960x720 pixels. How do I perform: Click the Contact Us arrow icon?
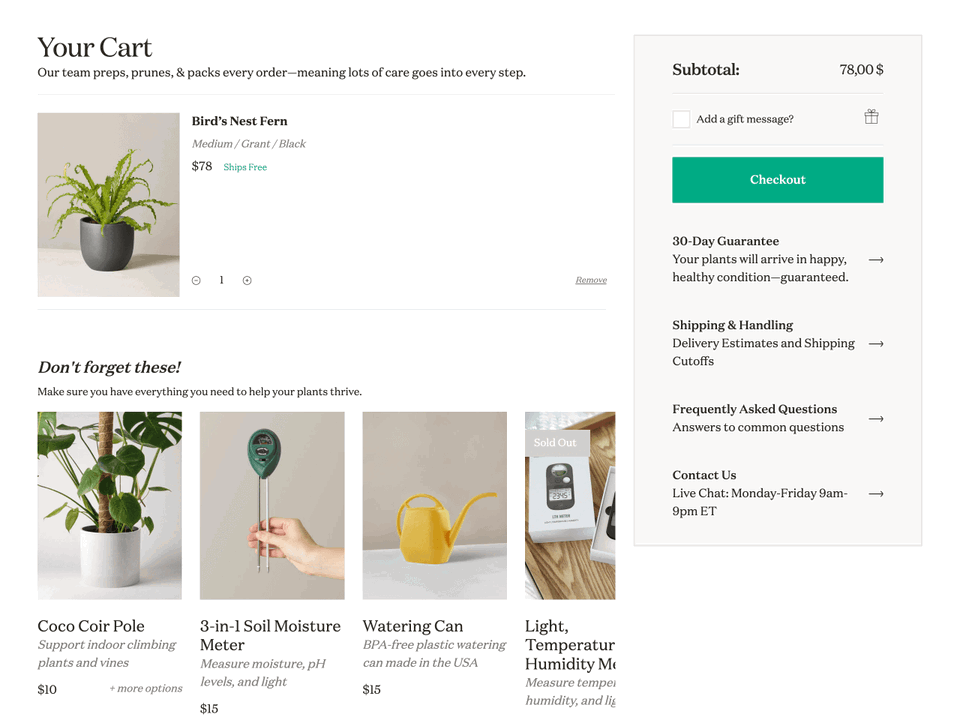point(877,493)
